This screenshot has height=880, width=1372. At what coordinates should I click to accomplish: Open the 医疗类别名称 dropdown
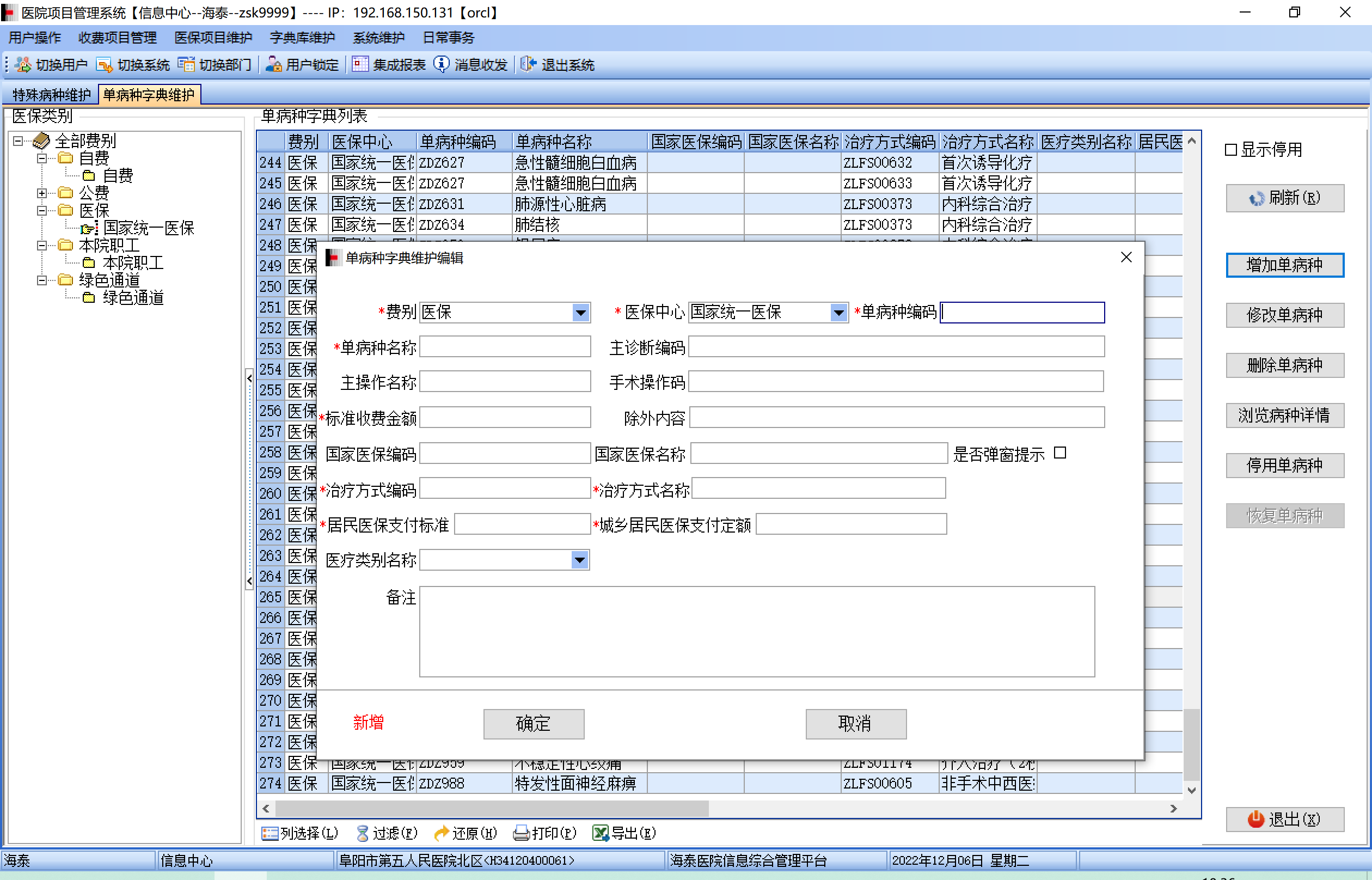point(579,560)
